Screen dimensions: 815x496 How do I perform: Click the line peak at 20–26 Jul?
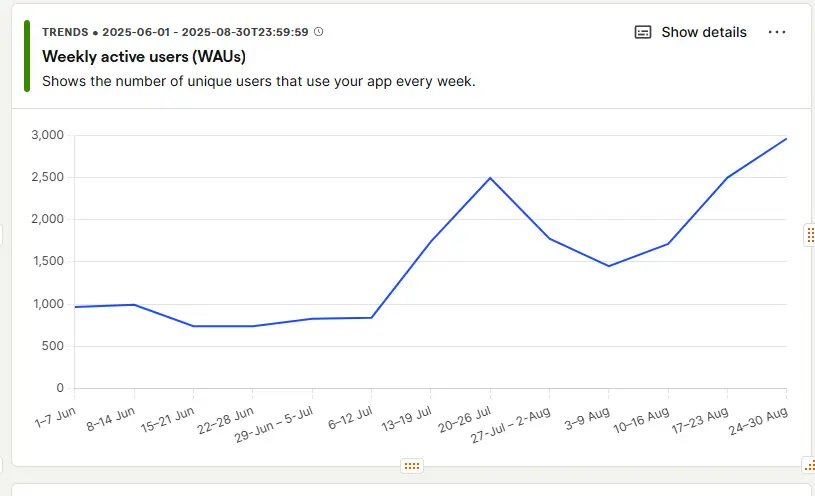coord(490,178)
